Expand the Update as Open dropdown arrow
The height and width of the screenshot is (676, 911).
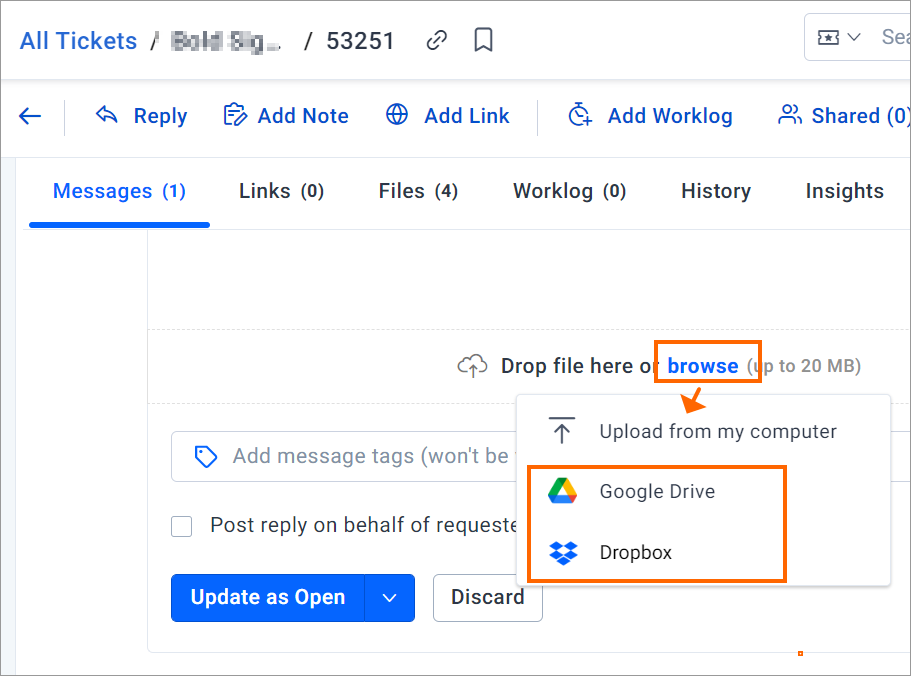[390, 598]
